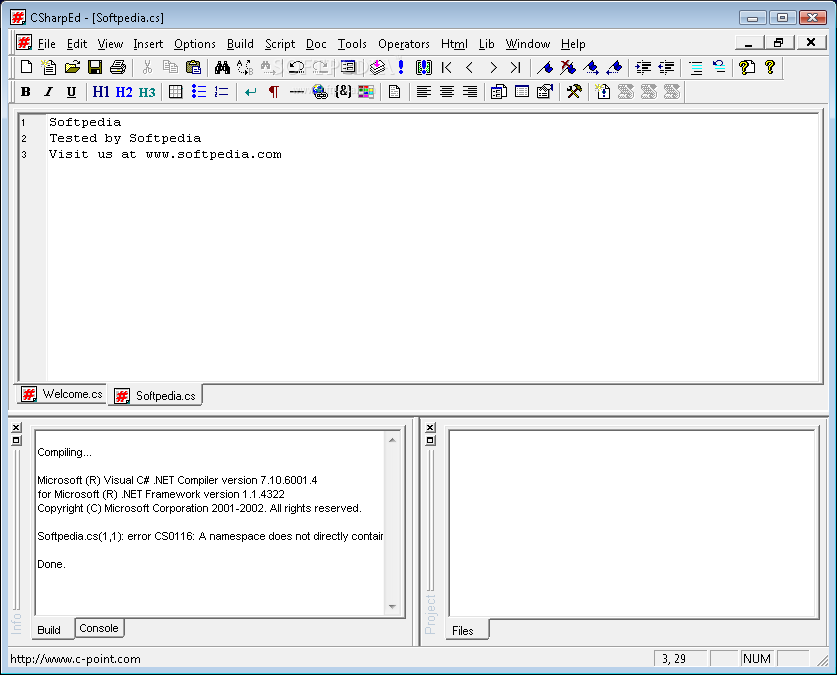
Task: Open the Build menu
Action: pyautogui.click(x=240, y=44)
